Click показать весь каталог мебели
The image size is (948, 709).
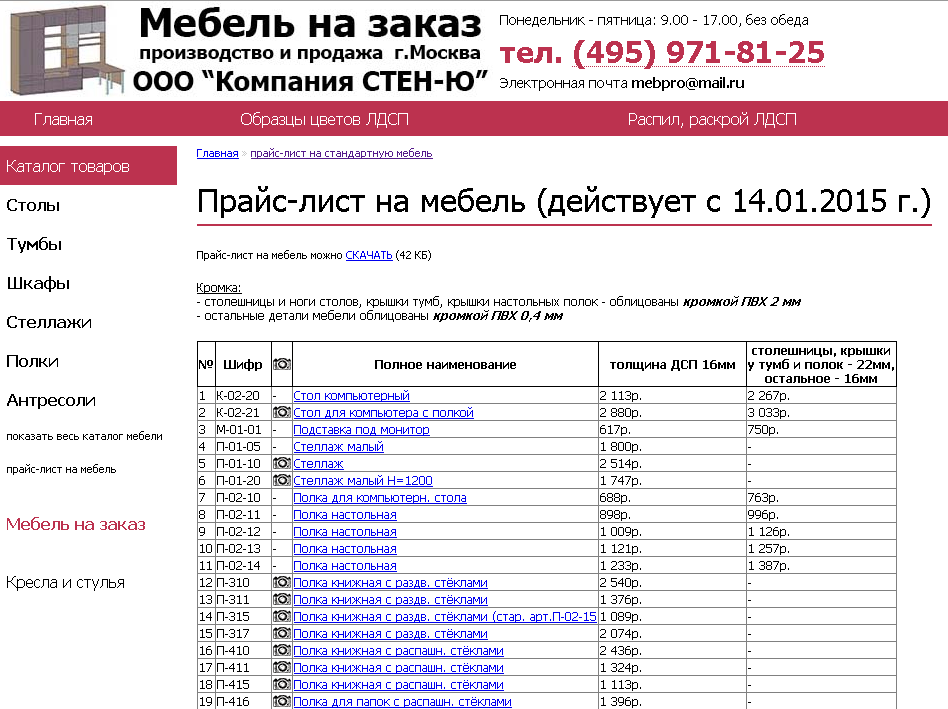84,436
